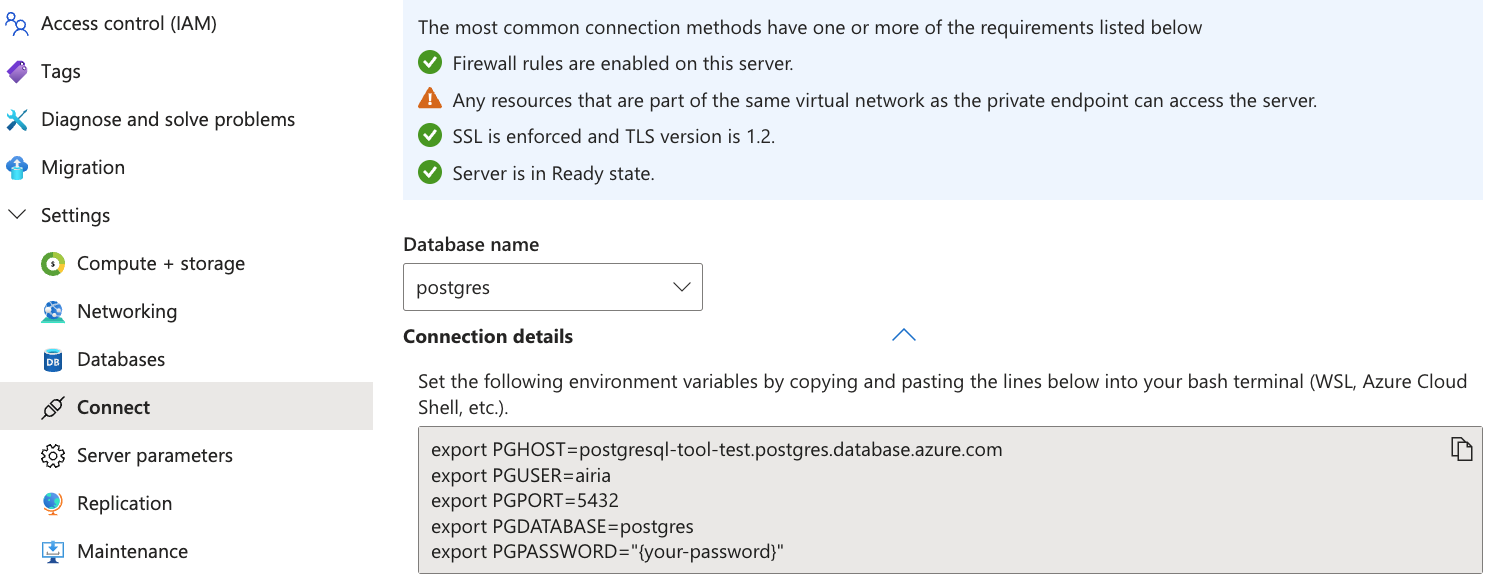Screen dimensions: 1497x582
Task: Click the export PGDATABASE=postgres line
Action: click(562, 526)
